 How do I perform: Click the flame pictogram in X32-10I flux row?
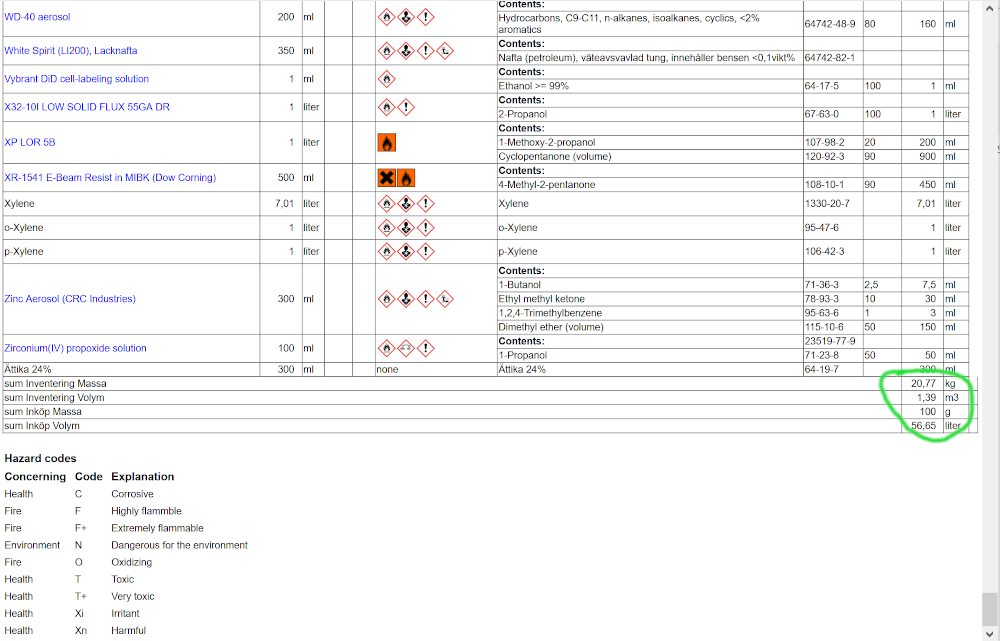[x=386, y=107]
